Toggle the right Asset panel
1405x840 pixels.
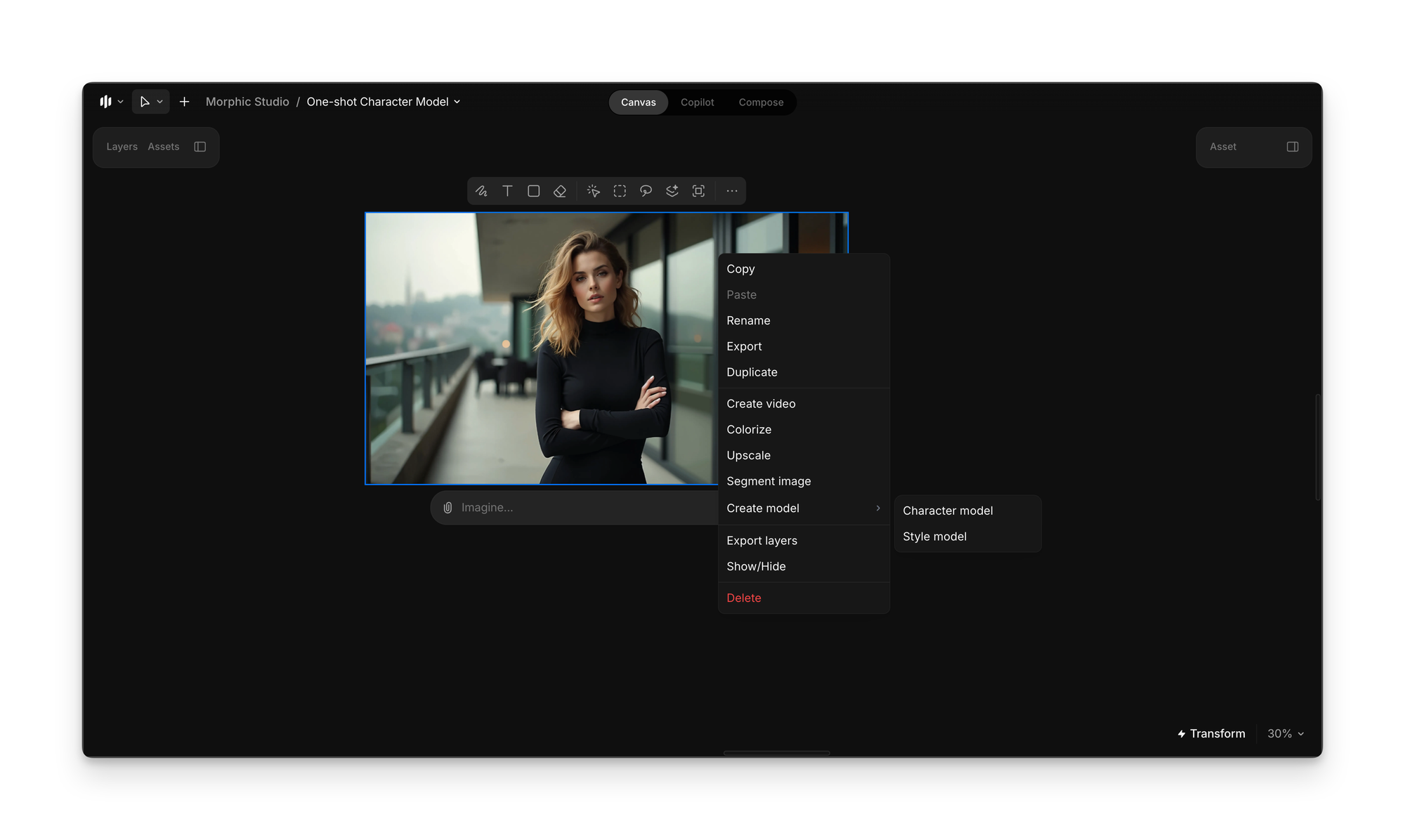pyautogui.click(x=1292, y=147)
